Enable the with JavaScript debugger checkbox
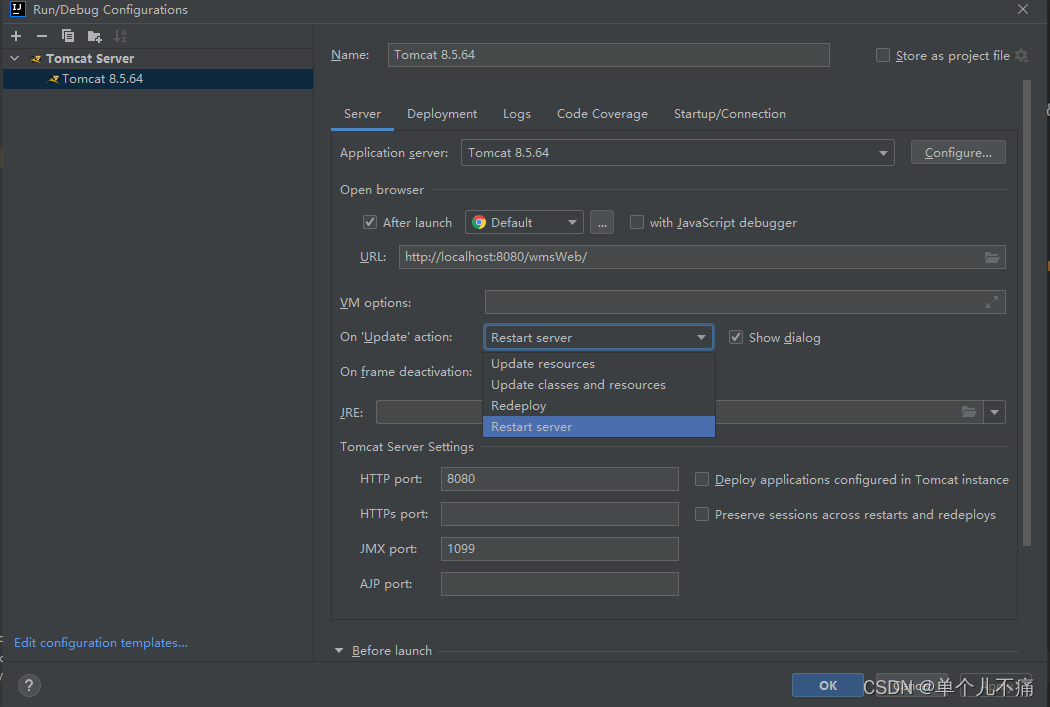Screen dimensions: 1050x707 637,222
